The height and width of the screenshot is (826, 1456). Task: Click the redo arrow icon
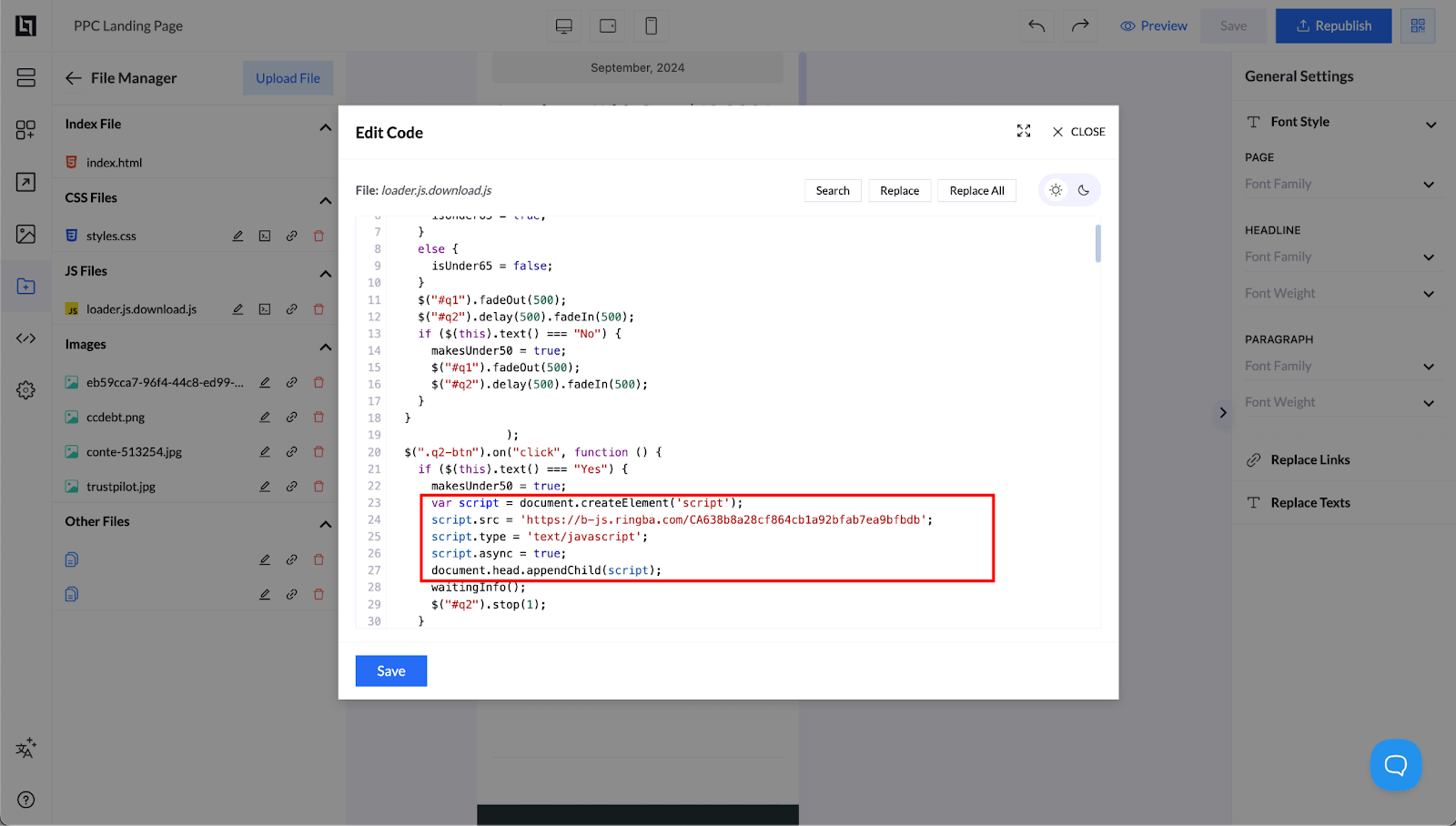pos(1080,25)
